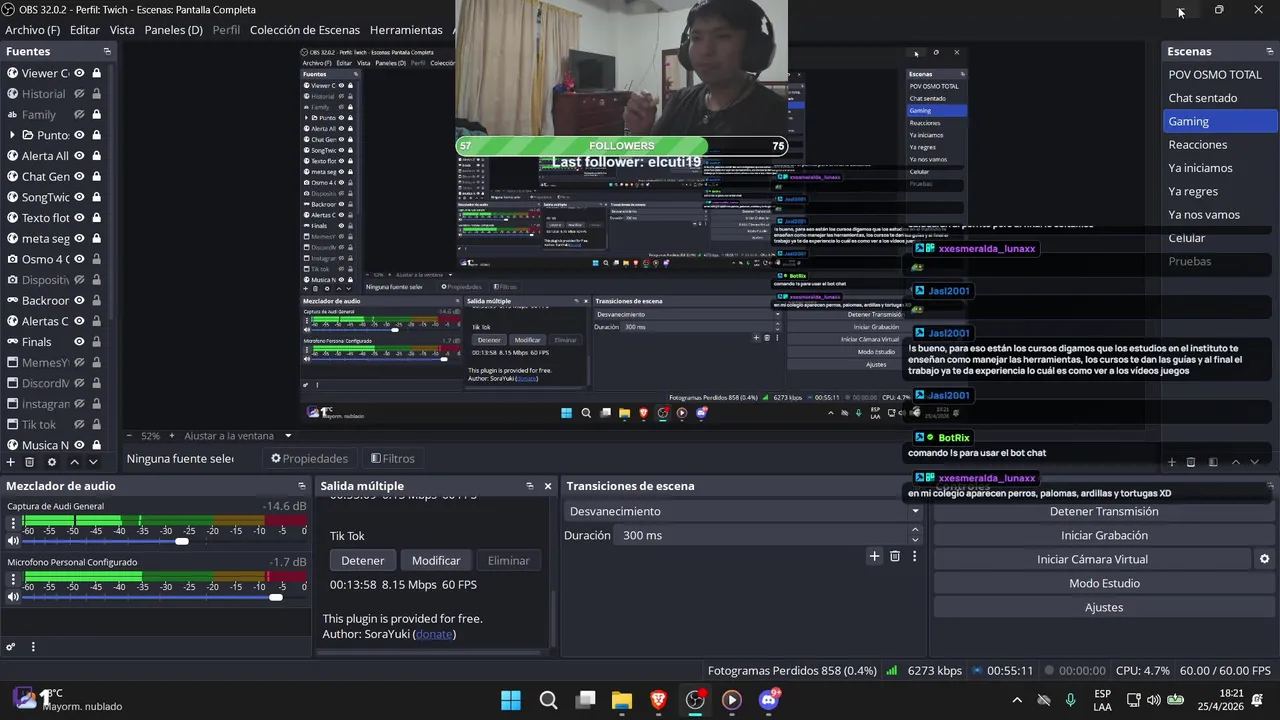Image resolution: width=1280 pixels, height=720 pixels.
Task: Hide the Viewer source with eye icon
Action: tap(79, 73)
